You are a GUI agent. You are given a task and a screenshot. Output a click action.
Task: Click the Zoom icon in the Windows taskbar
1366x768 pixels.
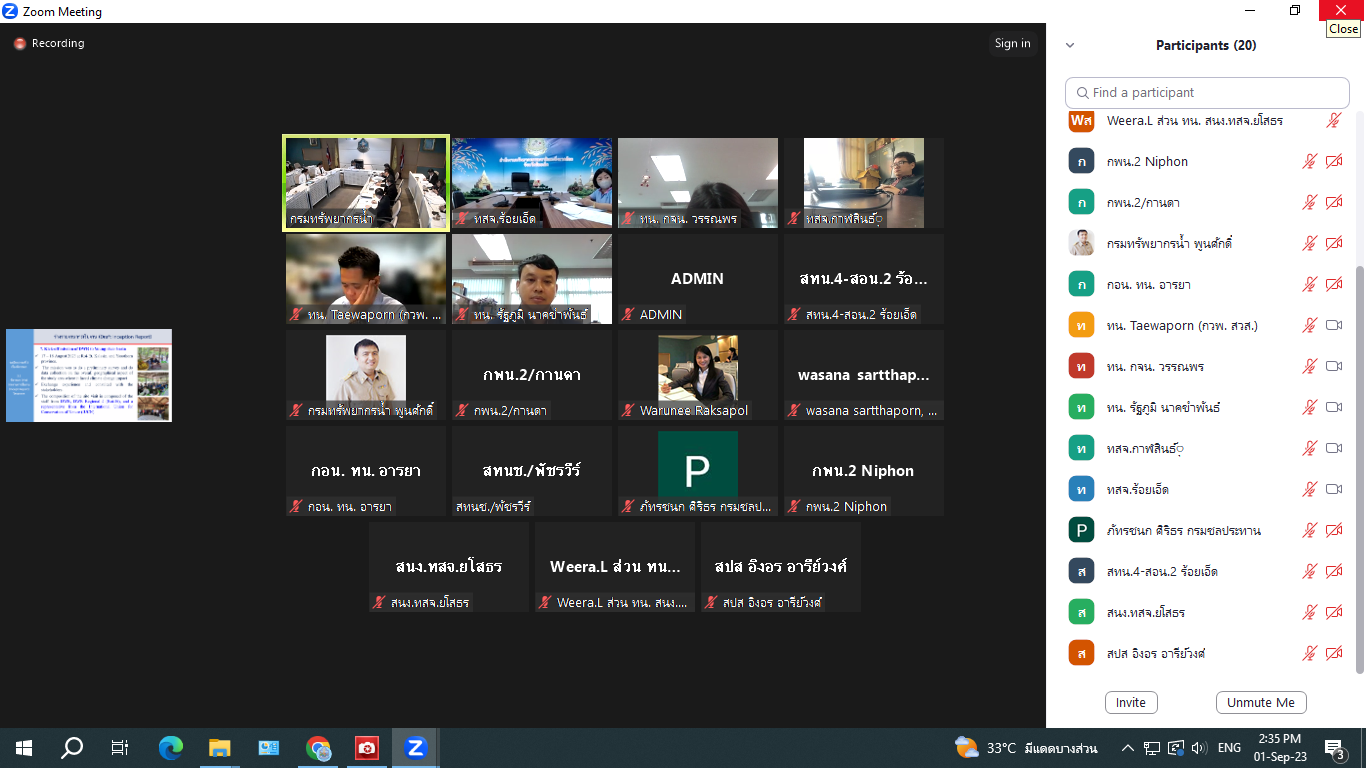(415, 748)
